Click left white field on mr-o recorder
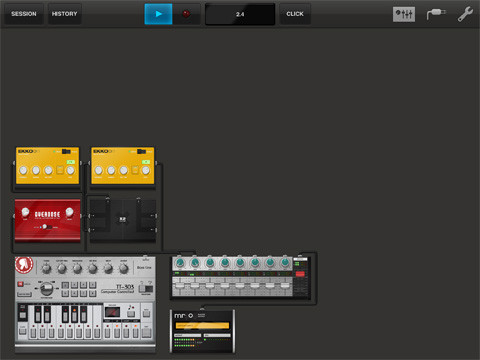Screen dimensions: 480x360 [188, 335]
